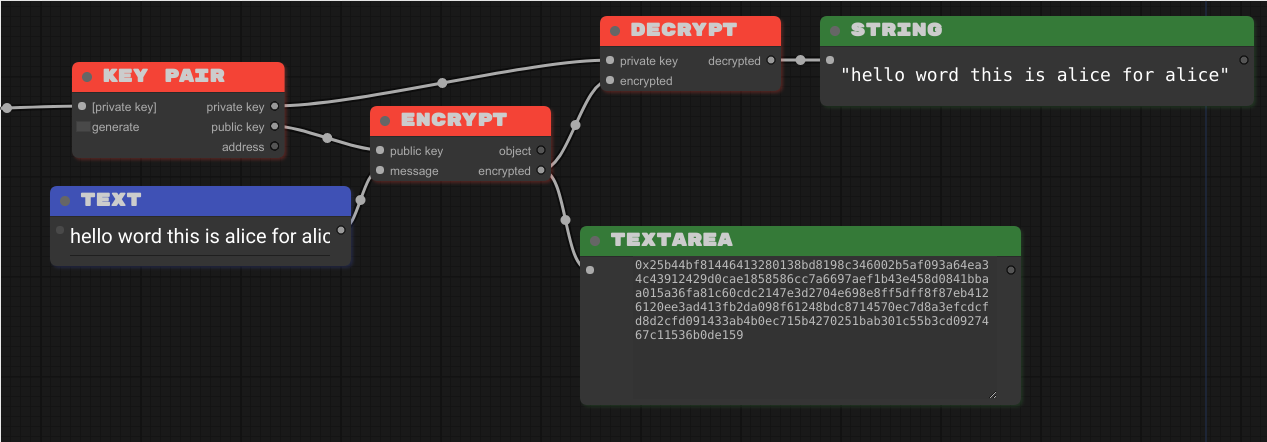Click the Decrypt node title dot
The height and width of the screenshot is (442, 1267).
615,30
